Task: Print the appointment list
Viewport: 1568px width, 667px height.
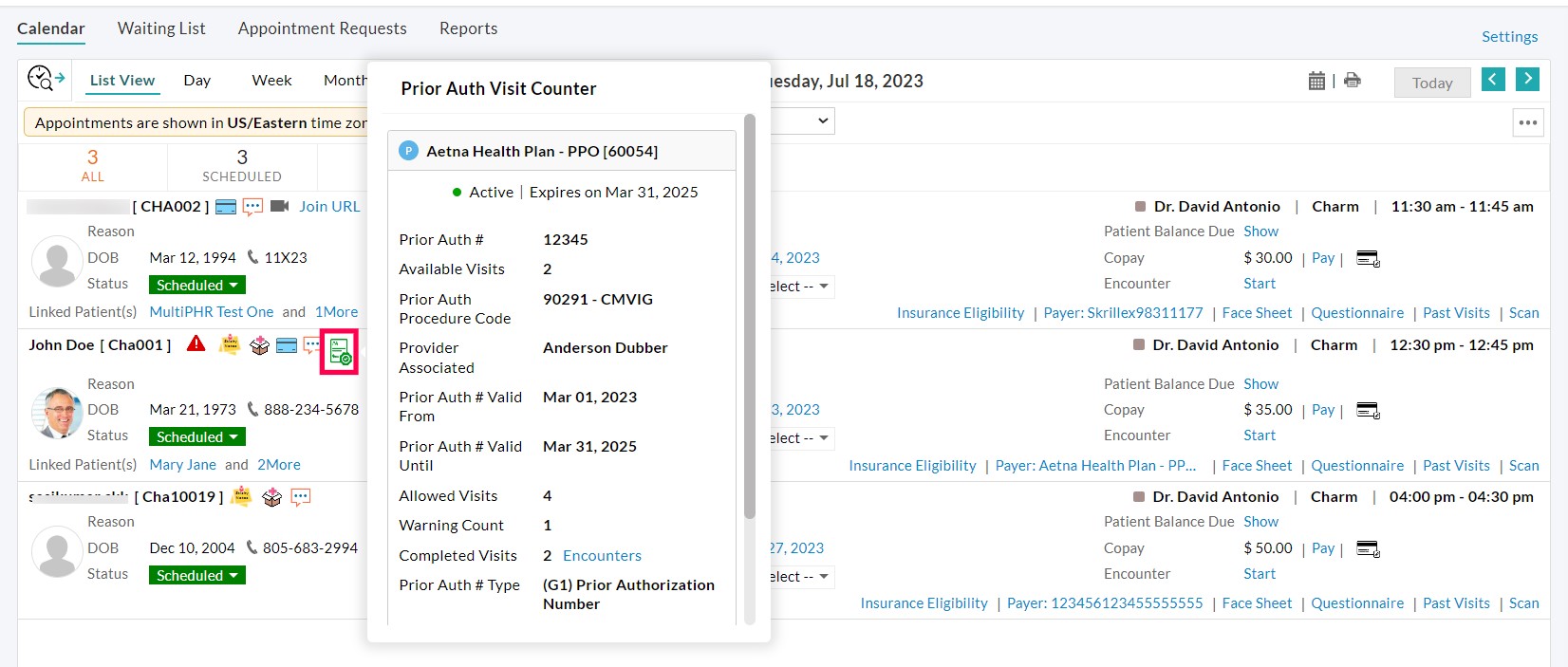Action: coord(1353,81)
